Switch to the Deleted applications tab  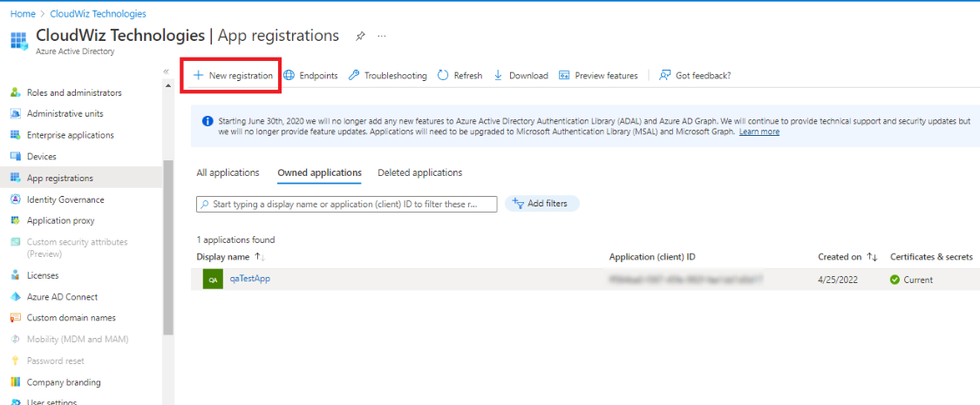click(419, 173)
